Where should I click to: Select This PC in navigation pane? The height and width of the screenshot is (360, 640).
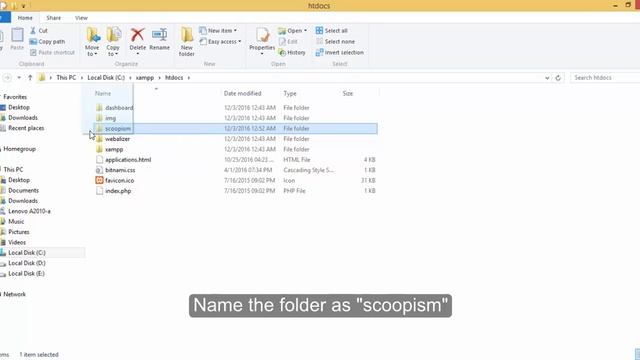click(x=13, y=169)
